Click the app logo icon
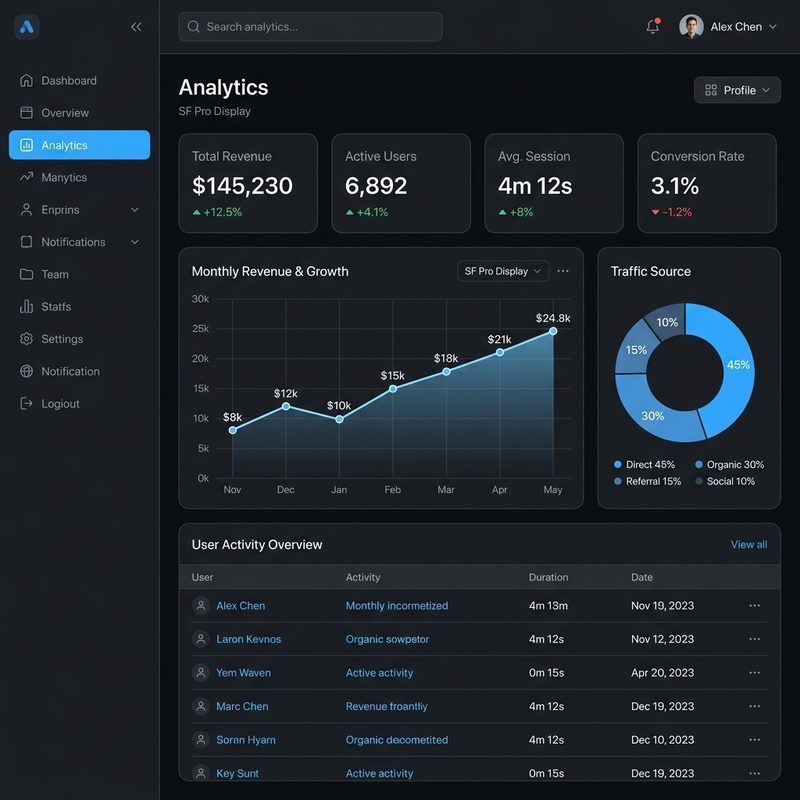Viewport: 800px width, 800px height. (27, 27)
